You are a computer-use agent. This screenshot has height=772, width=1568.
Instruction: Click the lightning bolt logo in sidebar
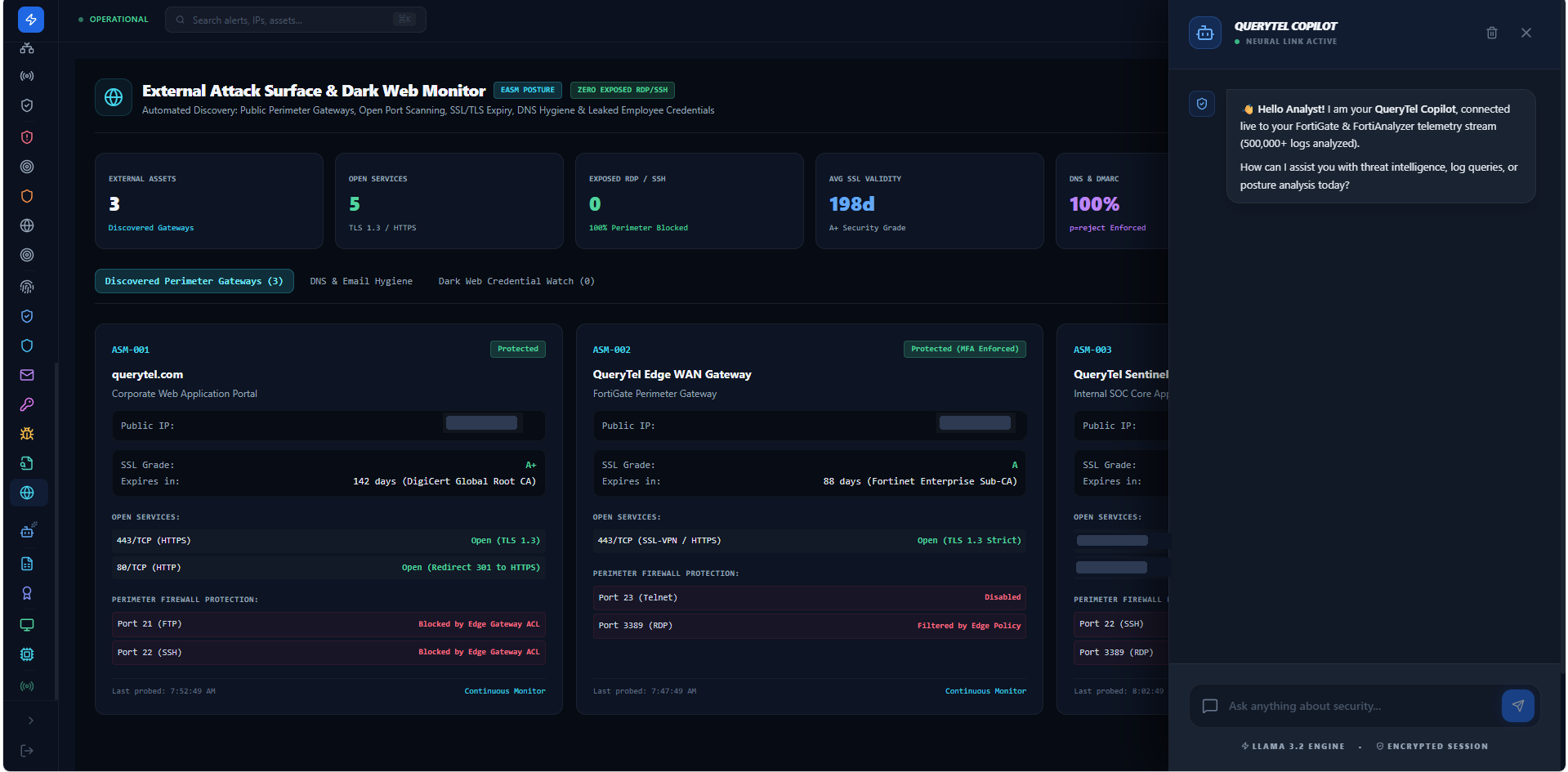point(31,20)
